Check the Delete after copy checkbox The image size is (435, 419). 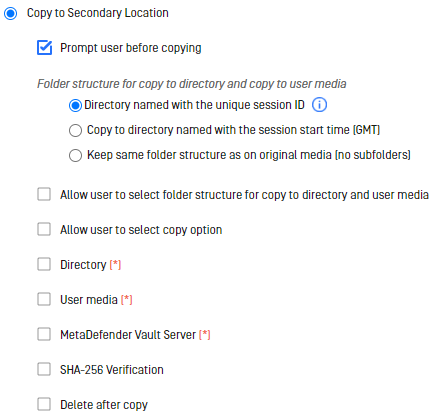(x=44, y=404)
